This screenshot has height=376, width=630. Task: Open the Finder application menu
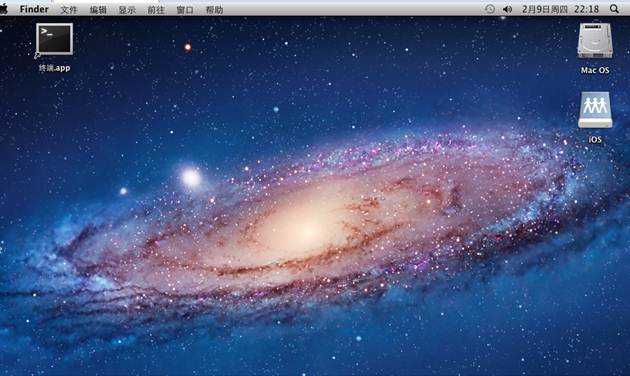tap(34, 9)
